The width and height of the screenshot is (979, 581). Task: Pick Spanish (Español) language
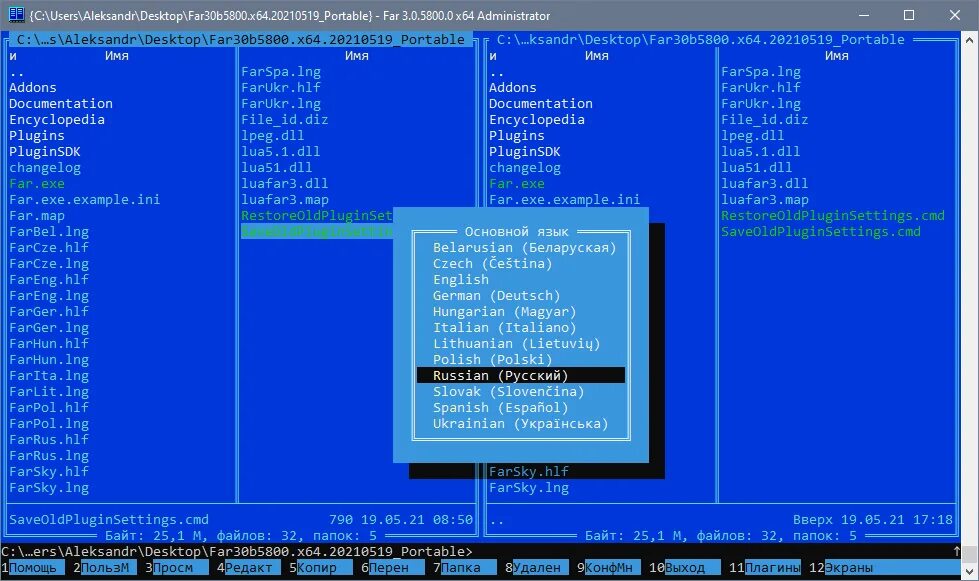[x=501, y=408]
